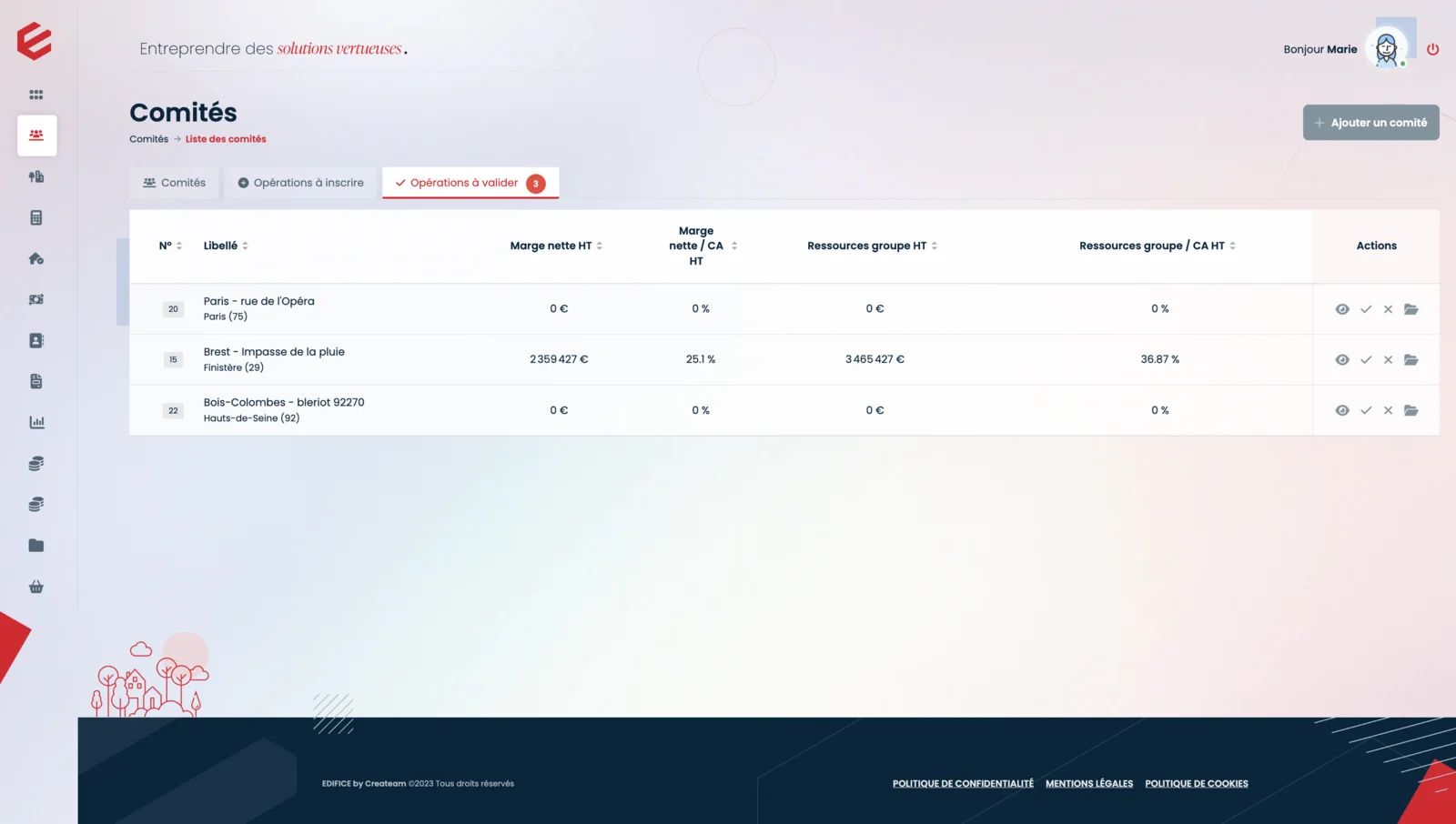Open the bar chart statistics sidebar icon
The height and width of the screenshot is (824, 1456).
click(x=36, y=422)
